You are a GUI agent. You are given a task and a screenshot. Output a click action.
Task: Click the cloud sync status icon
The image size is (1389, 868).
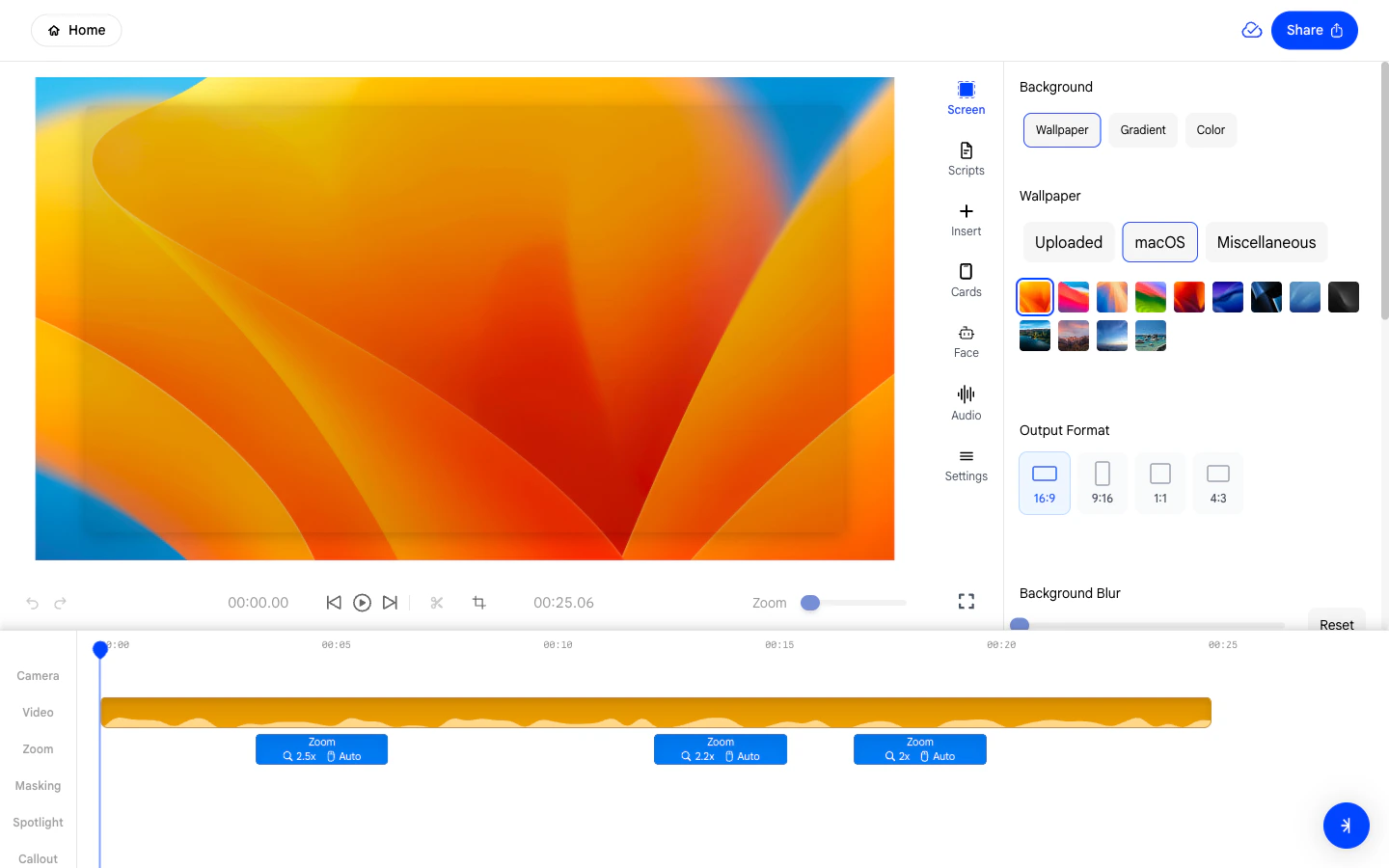click(x=1252, y=30)
